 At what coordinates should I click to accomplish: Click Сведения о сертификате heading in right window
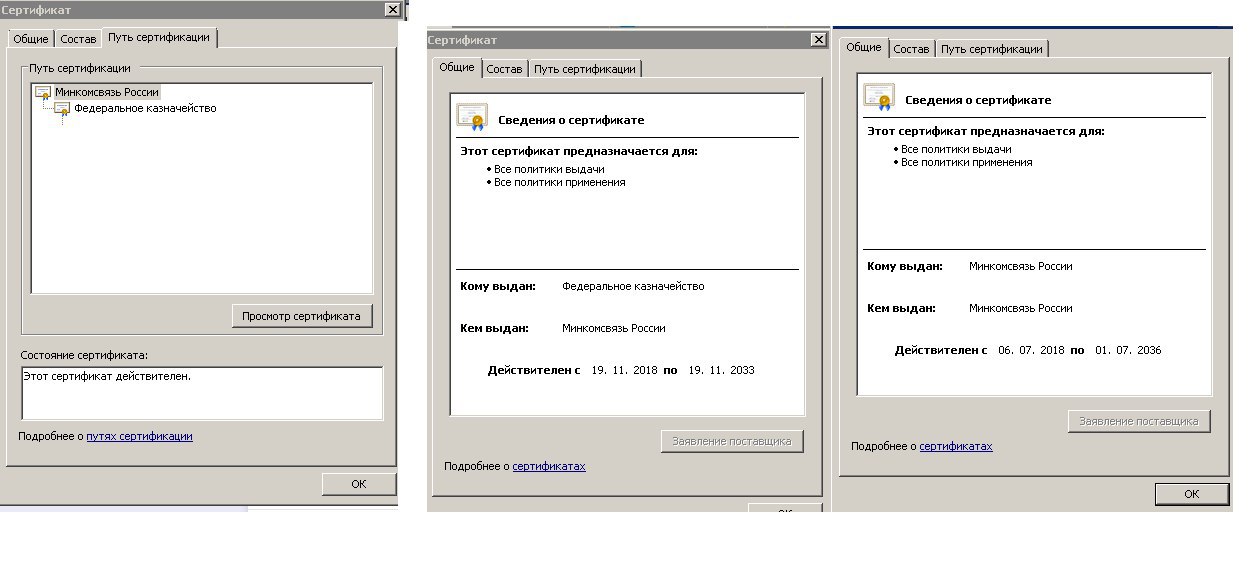(x=978, y=100)
